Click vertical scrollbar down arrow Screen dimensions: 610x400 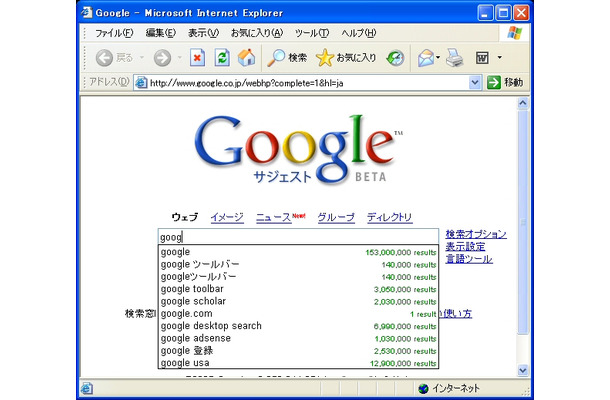click(x=522, y=370)
